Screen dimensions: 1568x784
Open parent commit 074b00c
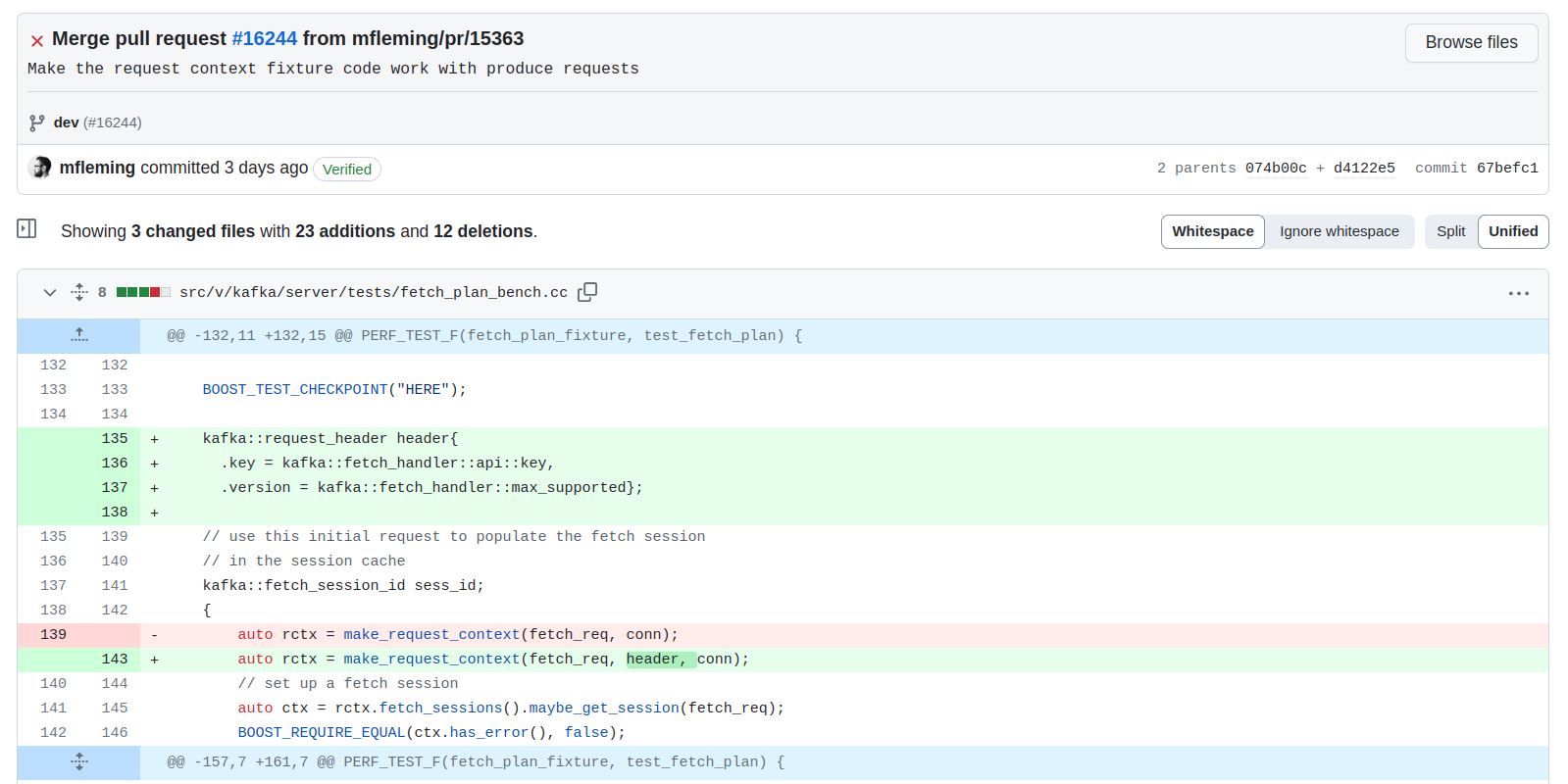pos(1275,169)
